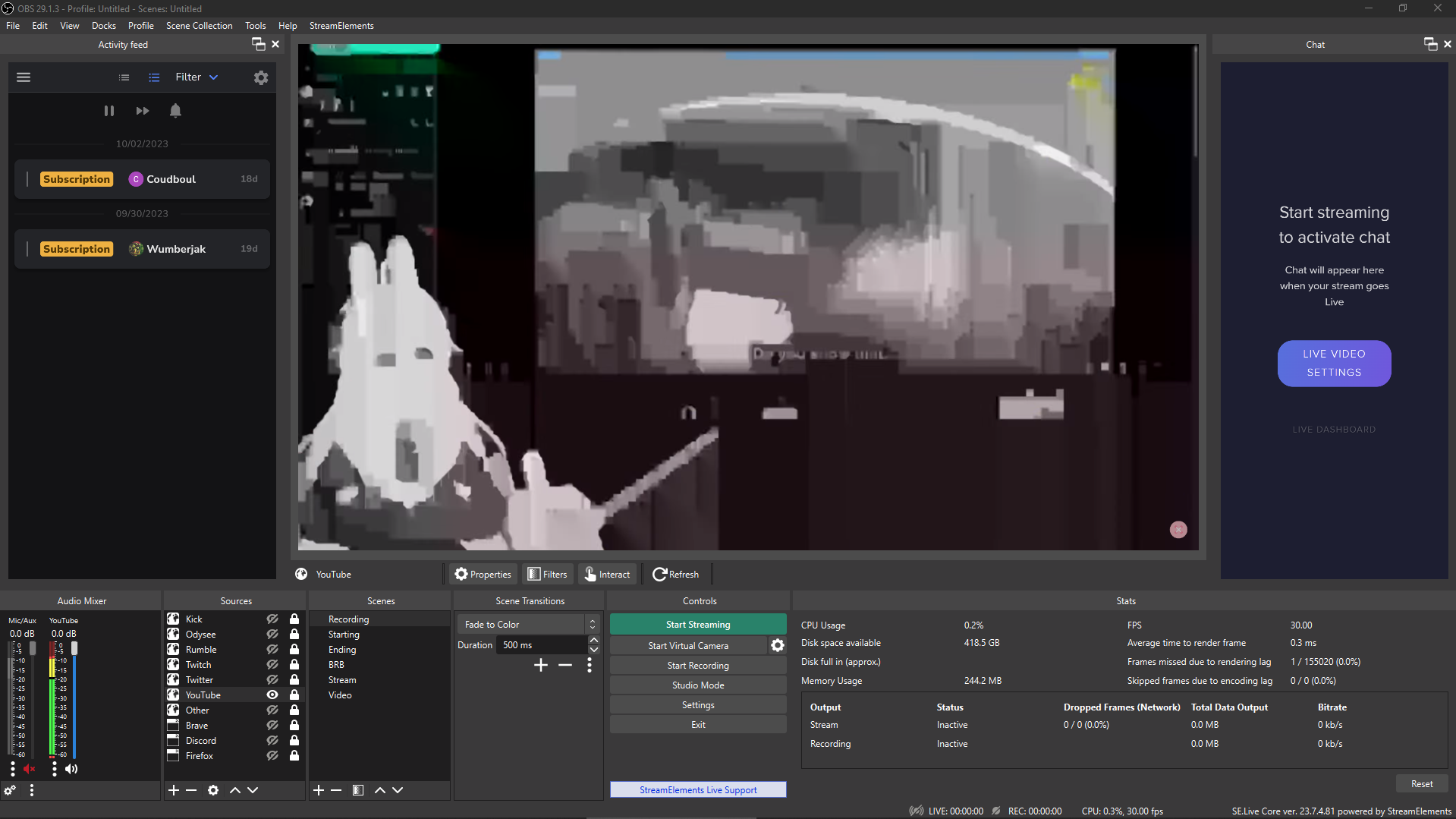Show the Rumble source
Screen dimensions: 1456x819
(272, 649)
